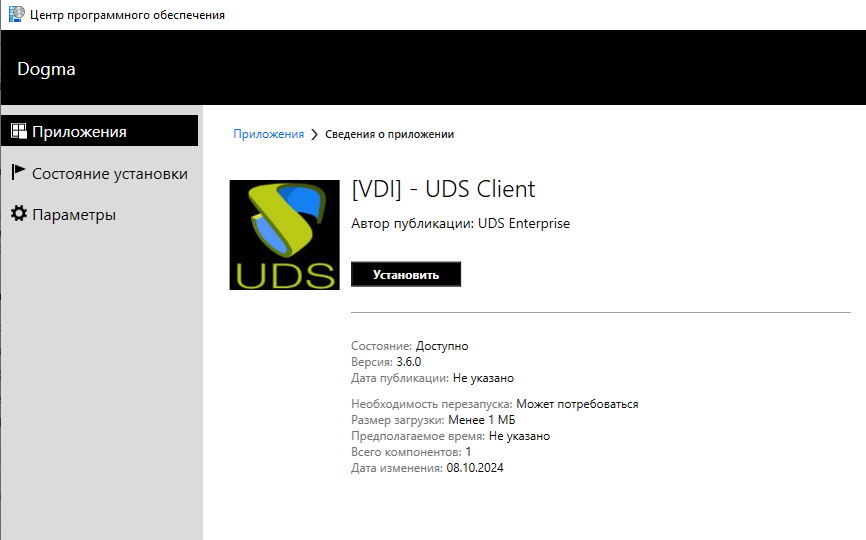Click the Состояние: Доступно status line

point(409,346)
